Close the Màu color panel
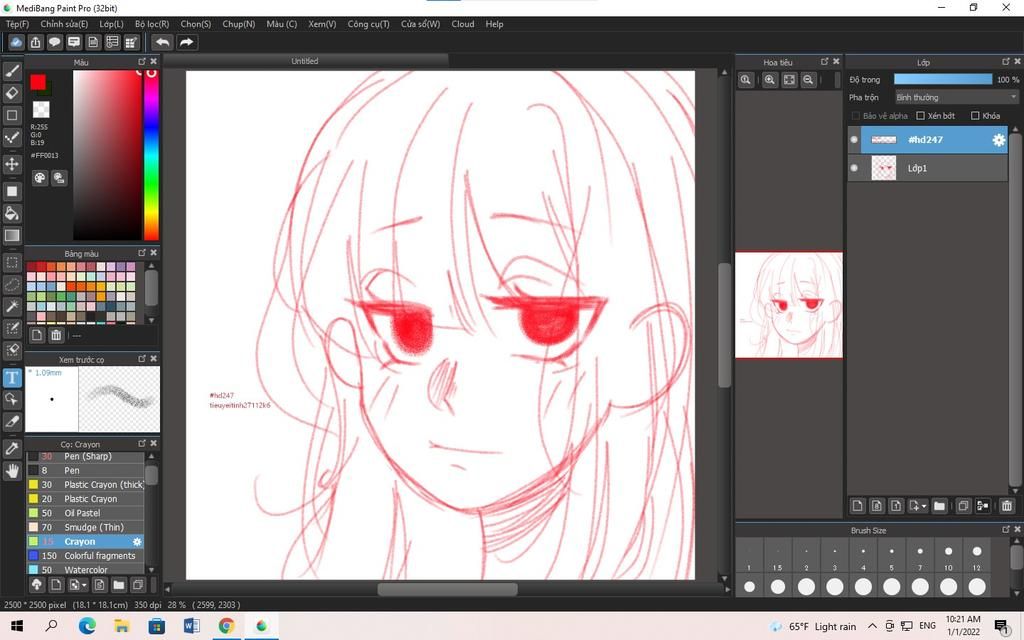The image size is (1024, 640). [153, 61]
